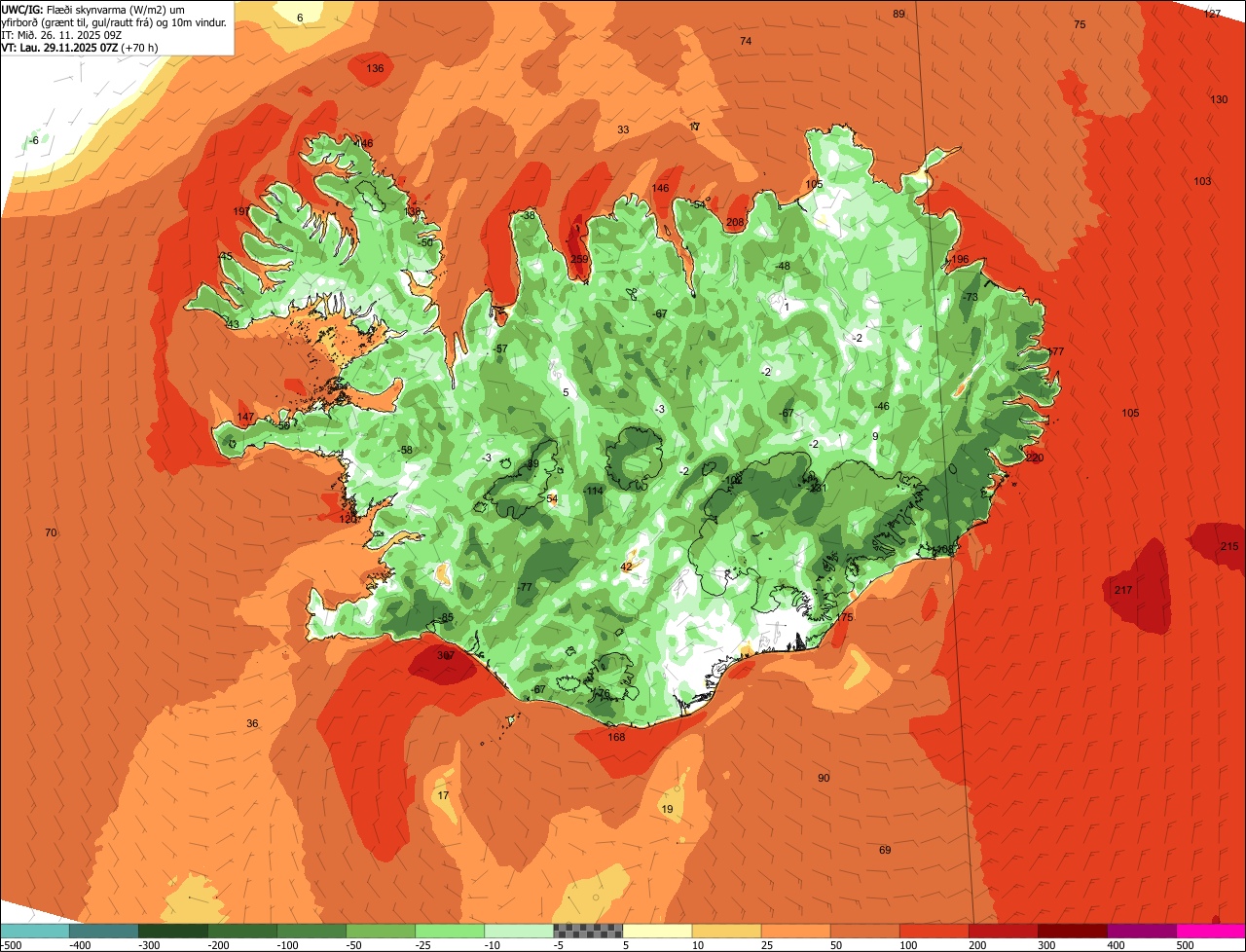Click the flux value '217' in the dark red patch

(x=1123, y=590)
